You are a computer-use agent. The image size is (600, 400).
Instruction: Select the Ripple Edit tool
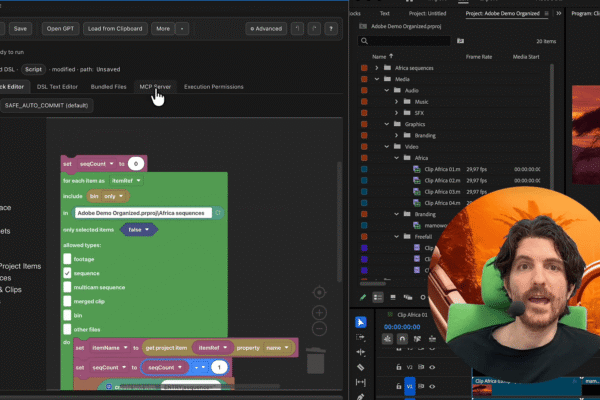pos(360,352)
